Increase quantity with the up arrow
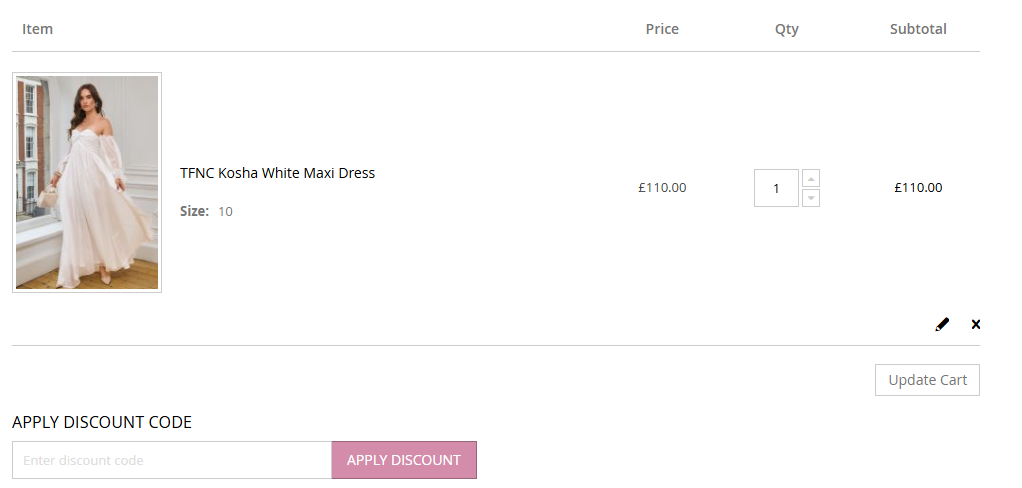Screen dimensions: 1022x488 (811, 178)
